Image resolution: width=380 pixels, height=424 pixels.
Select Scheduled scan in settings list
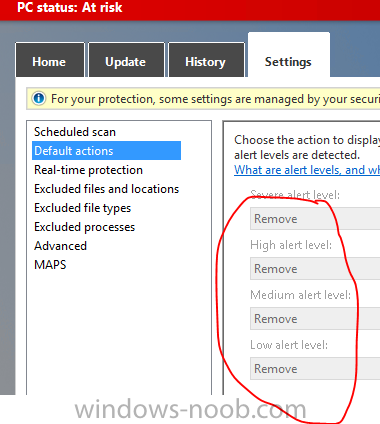point(75,132)
